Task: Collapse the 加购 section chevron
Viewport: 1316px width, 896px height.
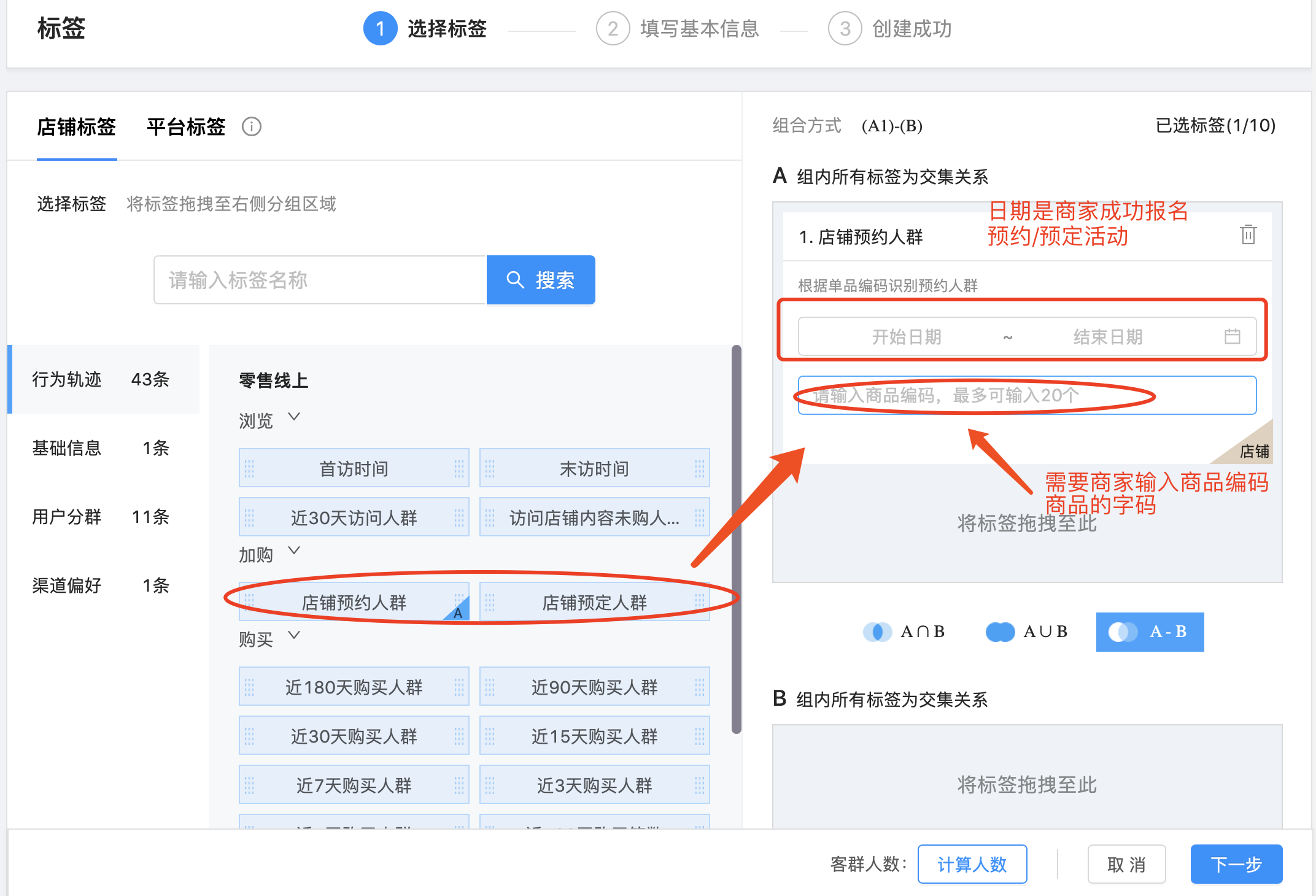Action: tap(294, 550)
